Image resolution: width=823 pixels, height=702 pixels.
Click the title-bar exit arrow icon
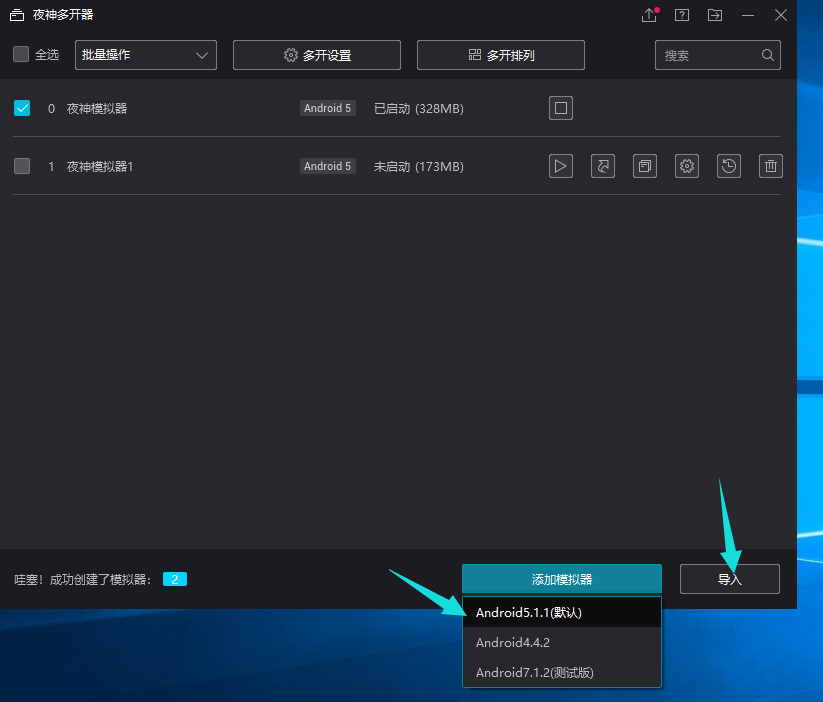tap(714, 15)
